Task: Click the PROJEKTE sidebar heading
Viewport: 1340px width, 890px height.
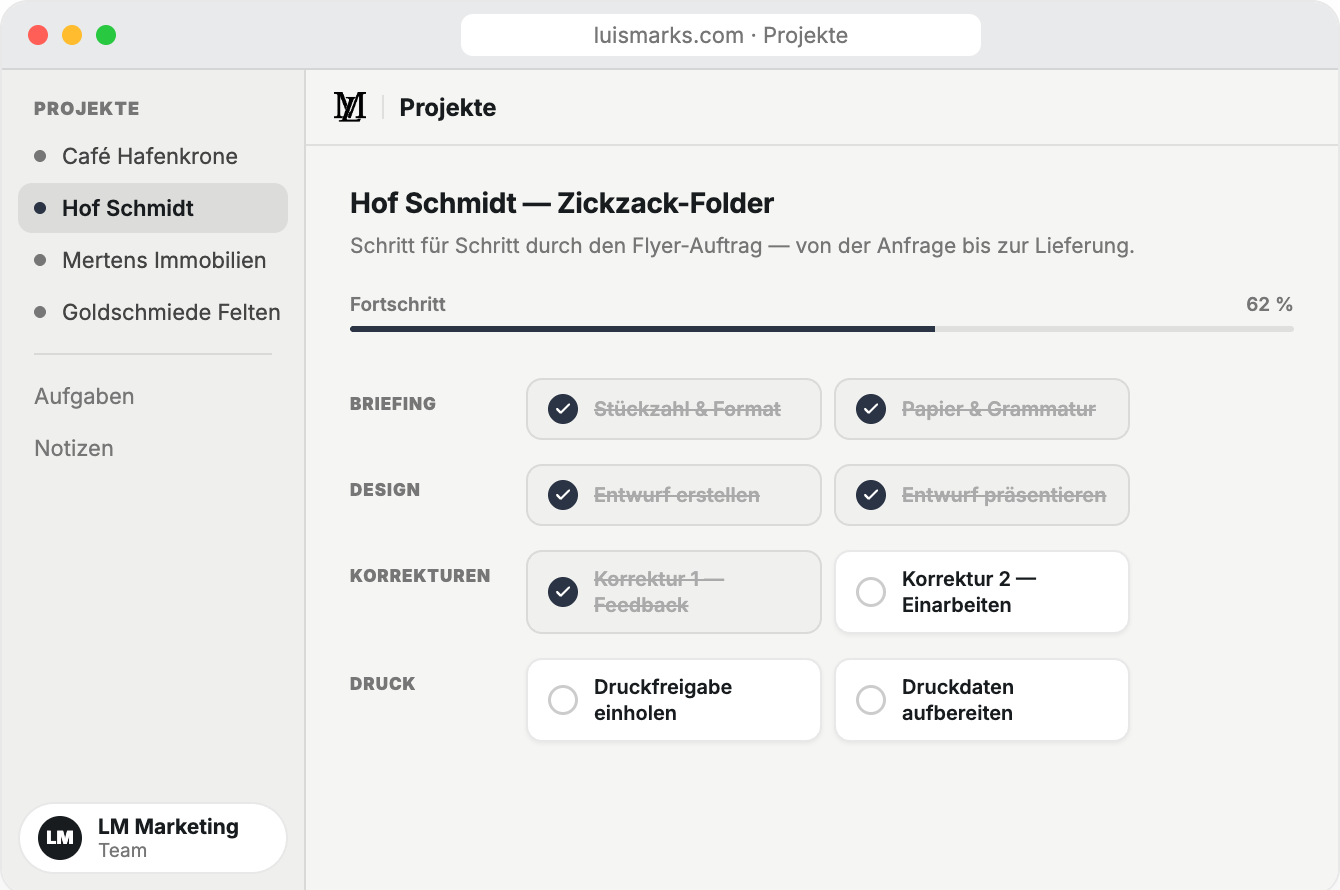Action: 87,108
